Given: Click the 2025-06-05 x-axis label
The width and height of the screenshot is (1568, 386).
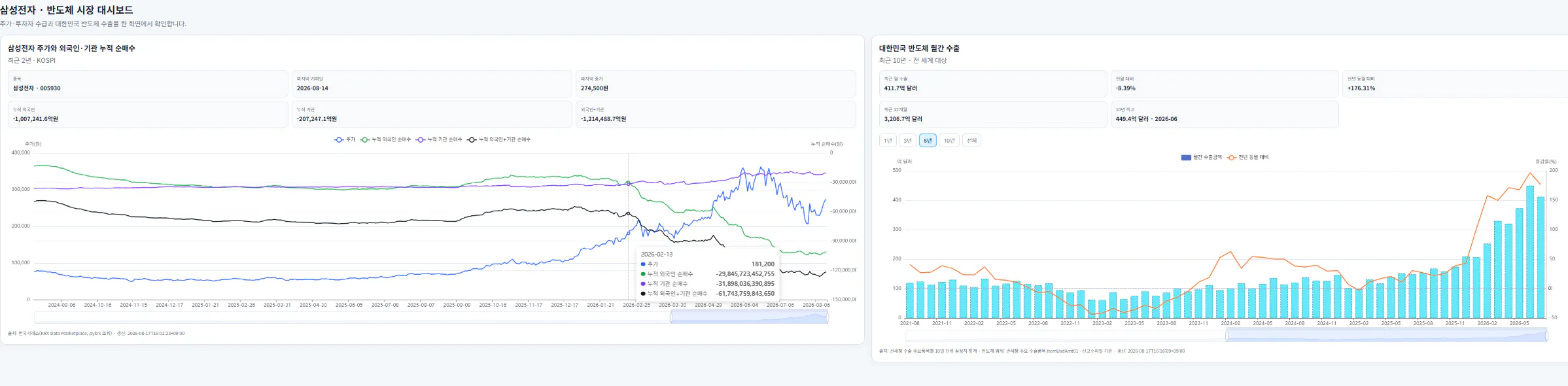Looking at the screenshot, I should coord(349,305).
